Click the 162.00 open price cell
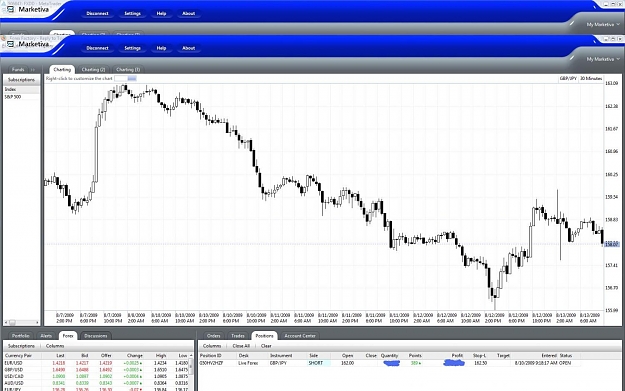Image resolution: width=625 pixels, height=391 pixels. [348, 363]
